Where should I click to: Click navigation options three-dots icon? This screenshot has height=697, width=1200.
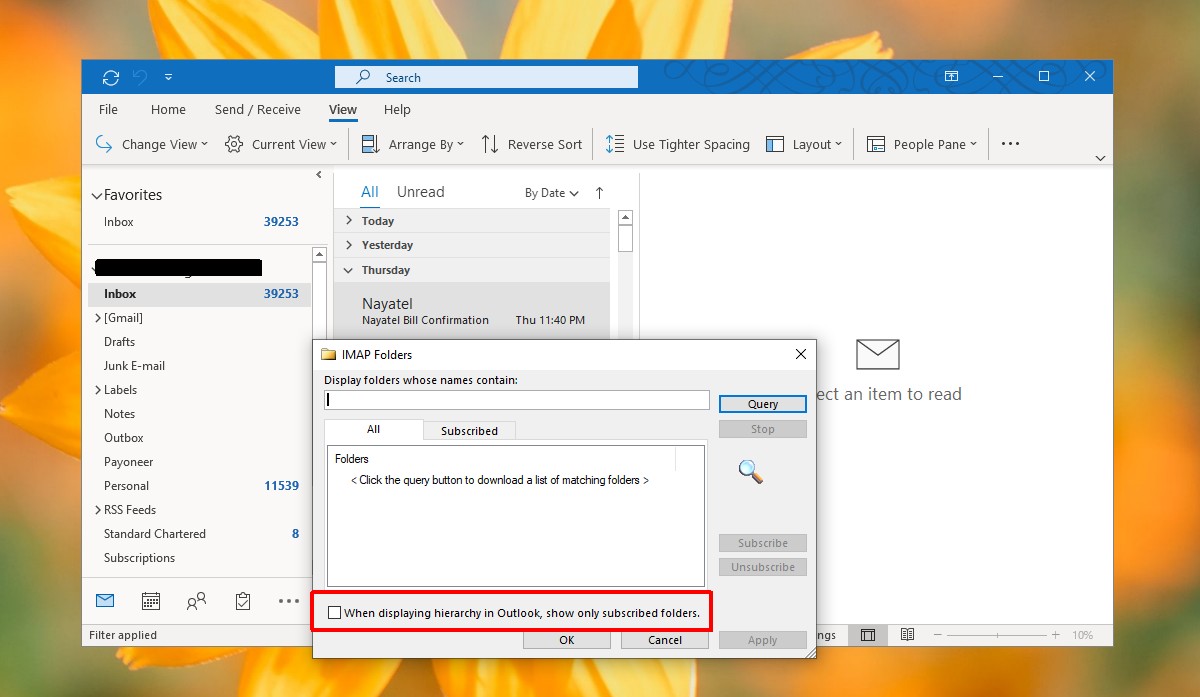point(289,601)
